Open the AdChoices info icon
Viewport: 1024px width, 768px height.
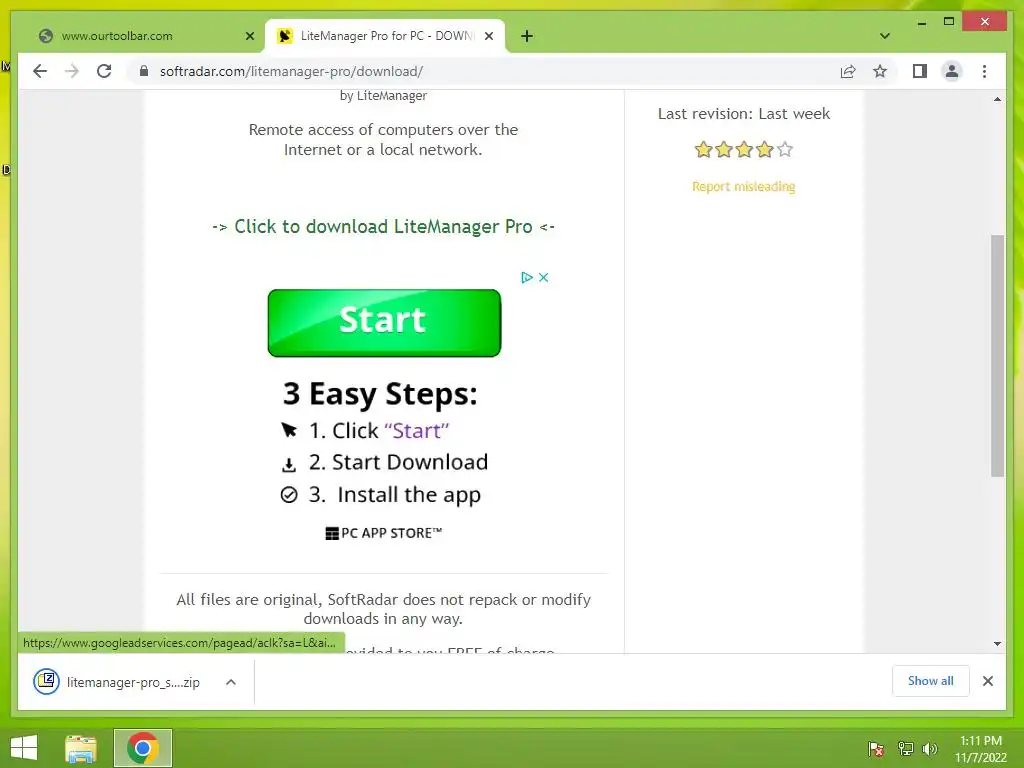pos(527,278)
